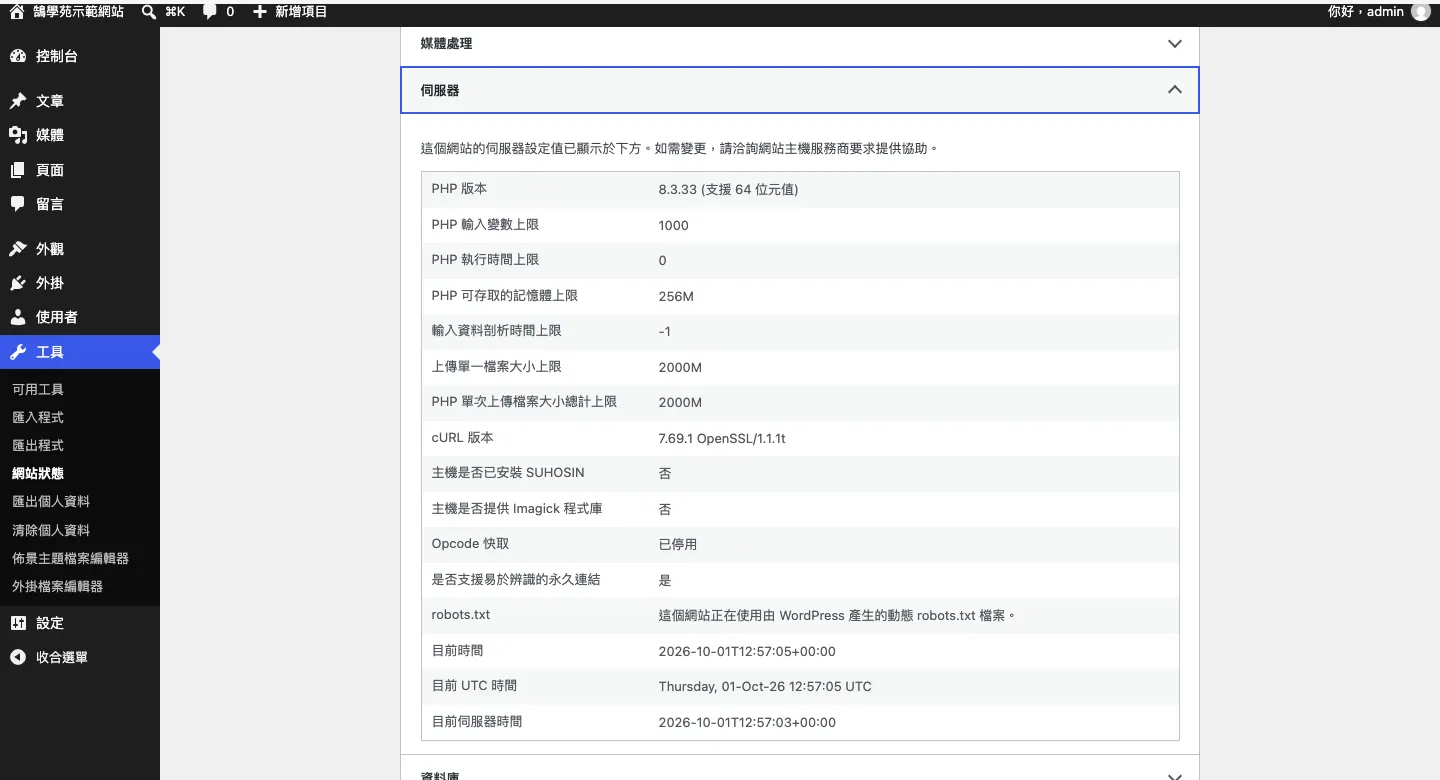Screen dimensions: 1440x780
Task: Click the 你好，admin account greeting
Action: coord(1366,12)
